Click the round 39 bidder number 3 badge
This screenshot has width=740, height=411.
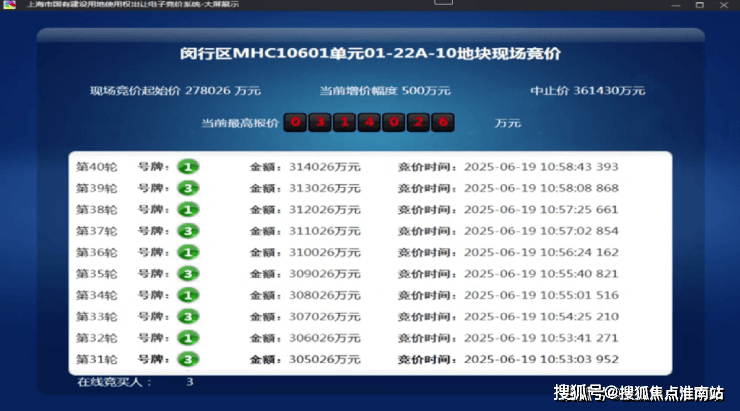(188, 188)
